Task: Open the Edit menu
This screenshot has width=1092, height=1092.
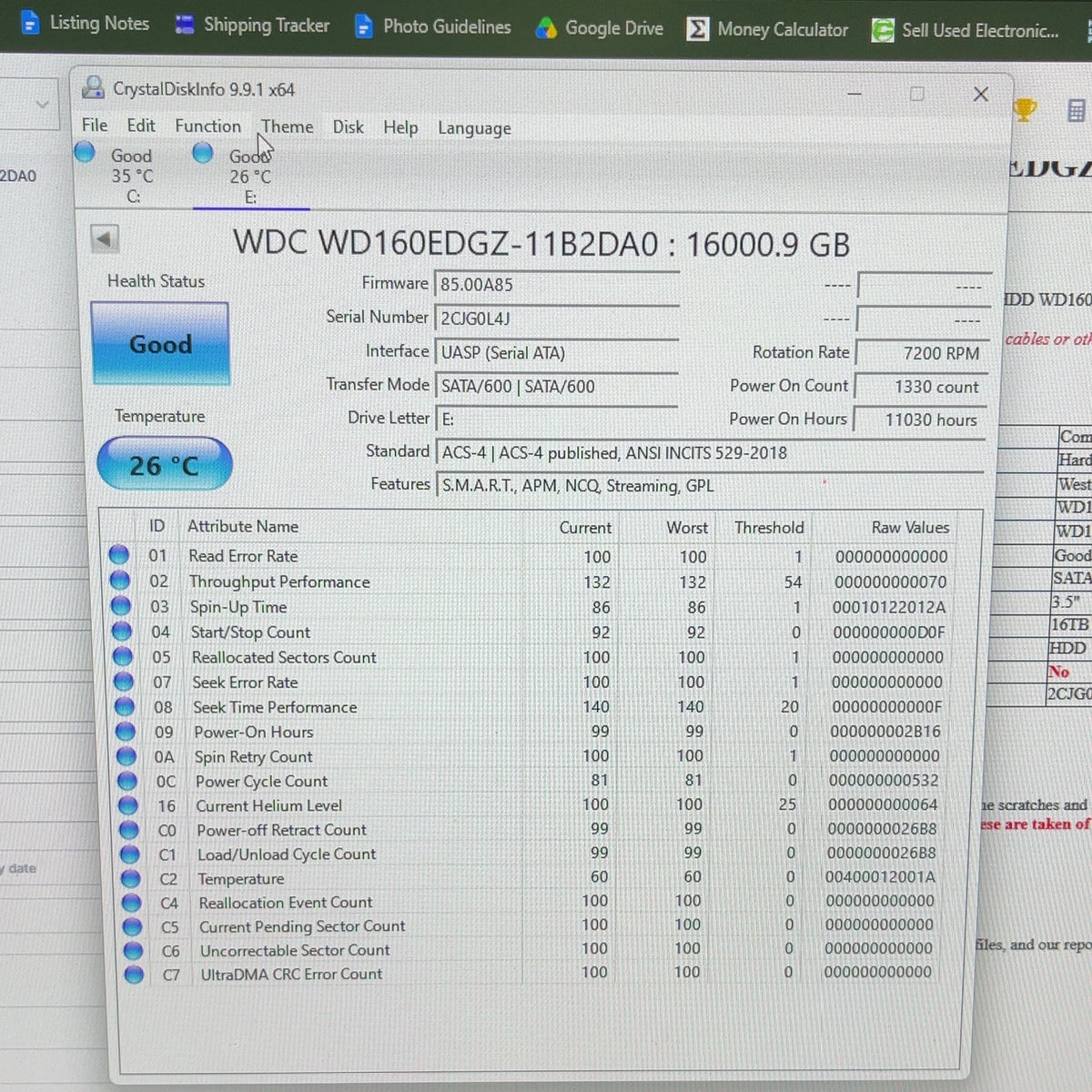Action: tap(140, 126)
